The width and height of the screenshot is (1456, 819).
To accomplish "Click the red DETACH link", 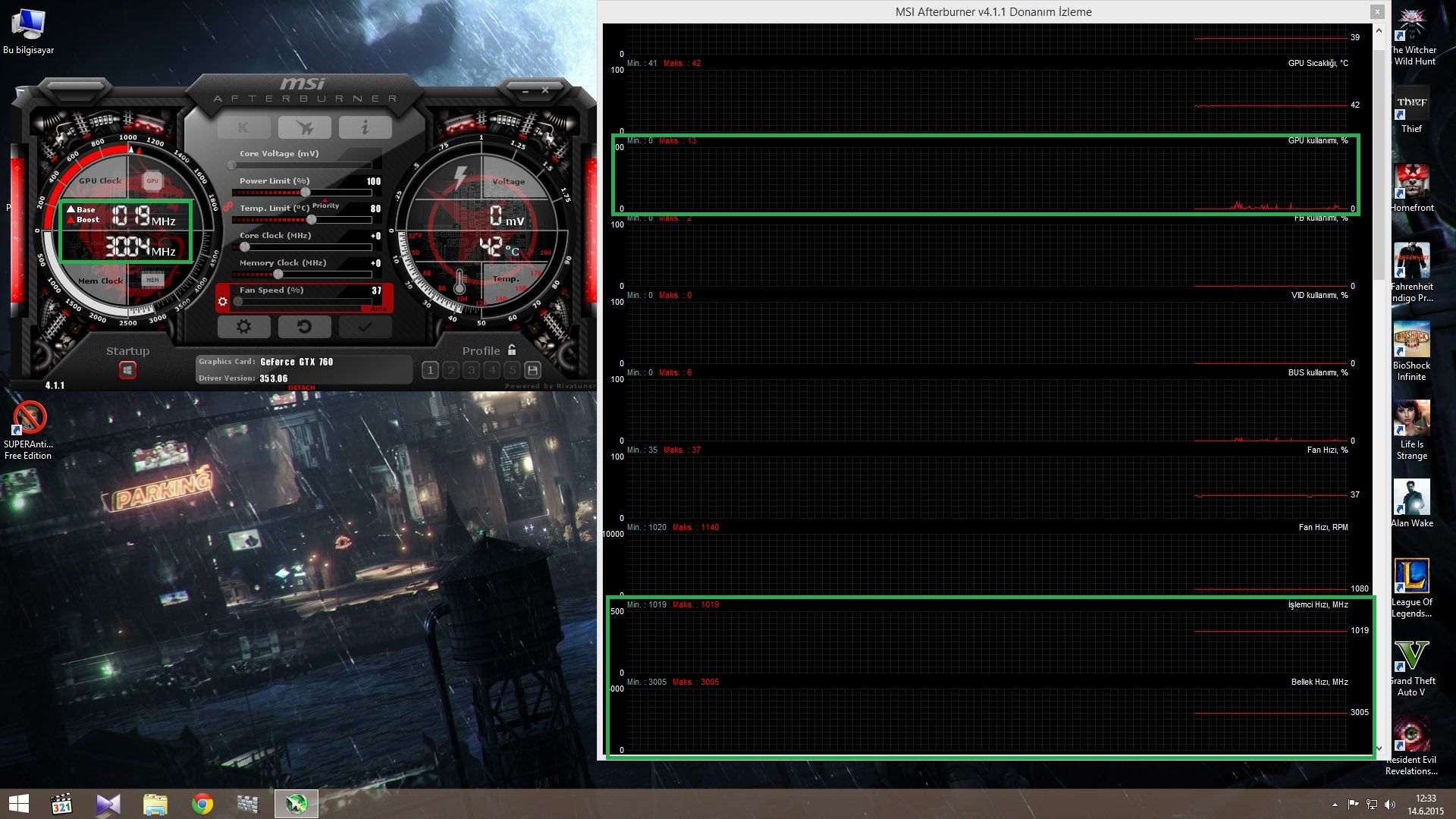I will coord(301,388).
